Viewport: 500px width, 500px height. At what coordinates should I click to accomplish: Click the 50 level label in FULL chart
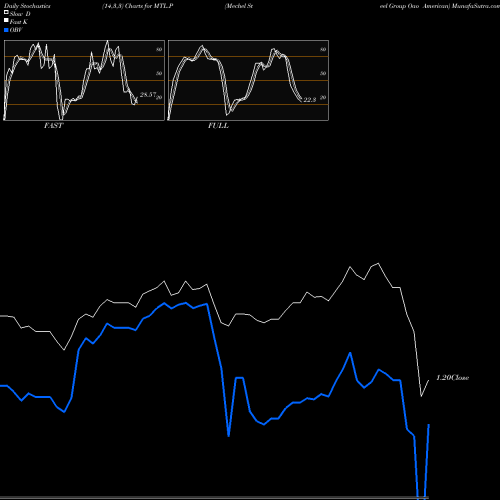[323, 73]
